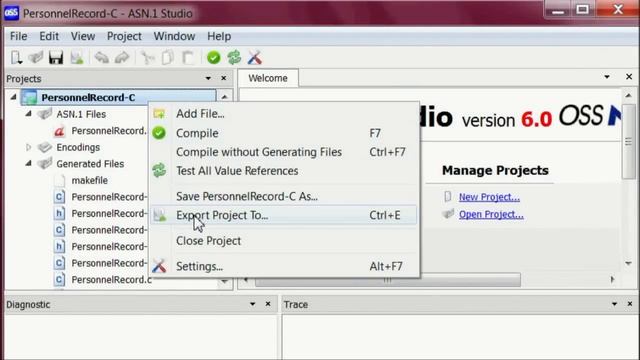Open the Trace panel dropdown arrow

[x=614, y=304]
